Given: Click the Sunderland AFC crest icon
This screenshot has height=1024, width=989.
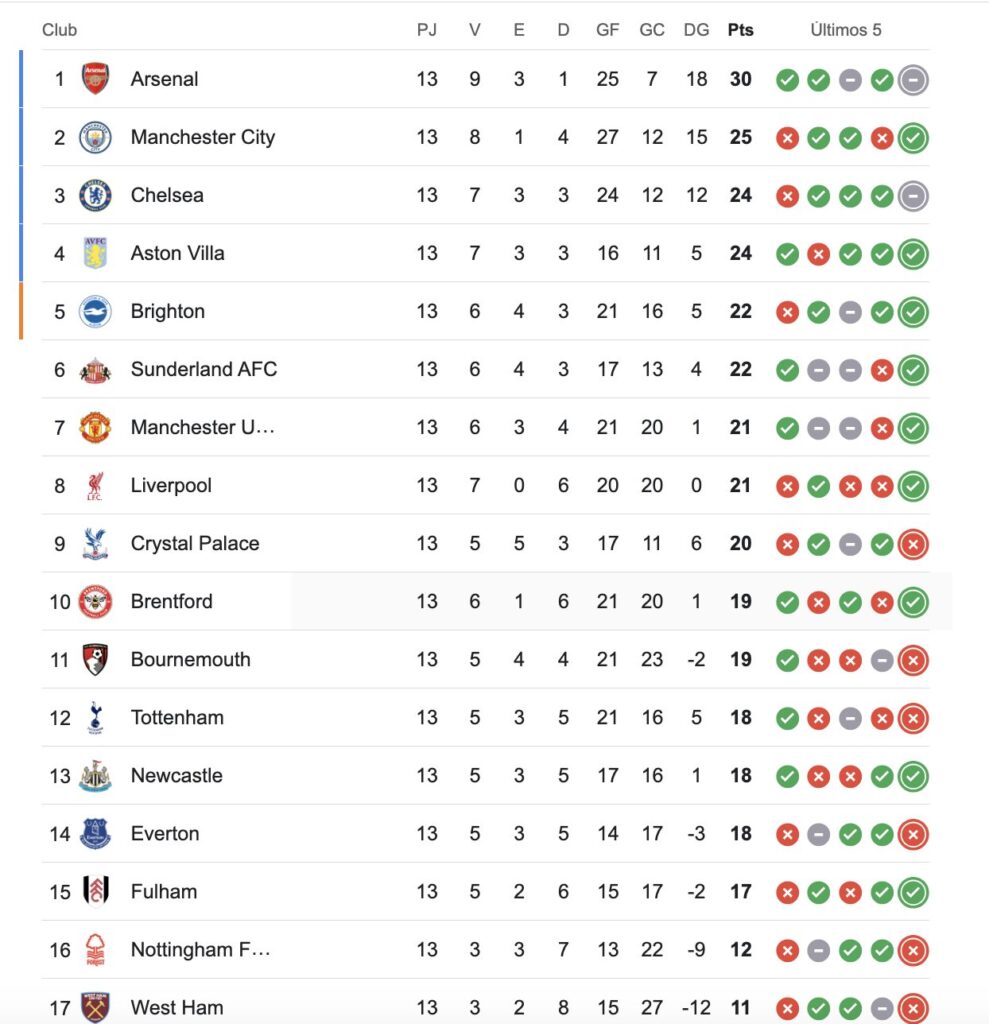Looking at the screenshot, I should [x=95, y=369].
